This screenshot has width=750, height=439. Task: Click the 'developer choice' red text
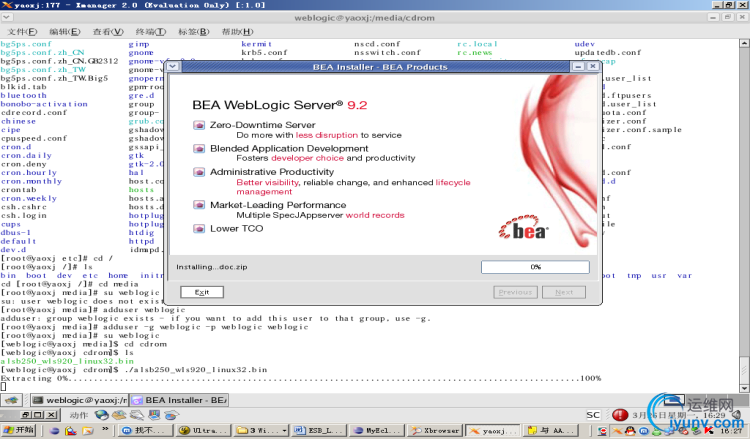[307, 158]
